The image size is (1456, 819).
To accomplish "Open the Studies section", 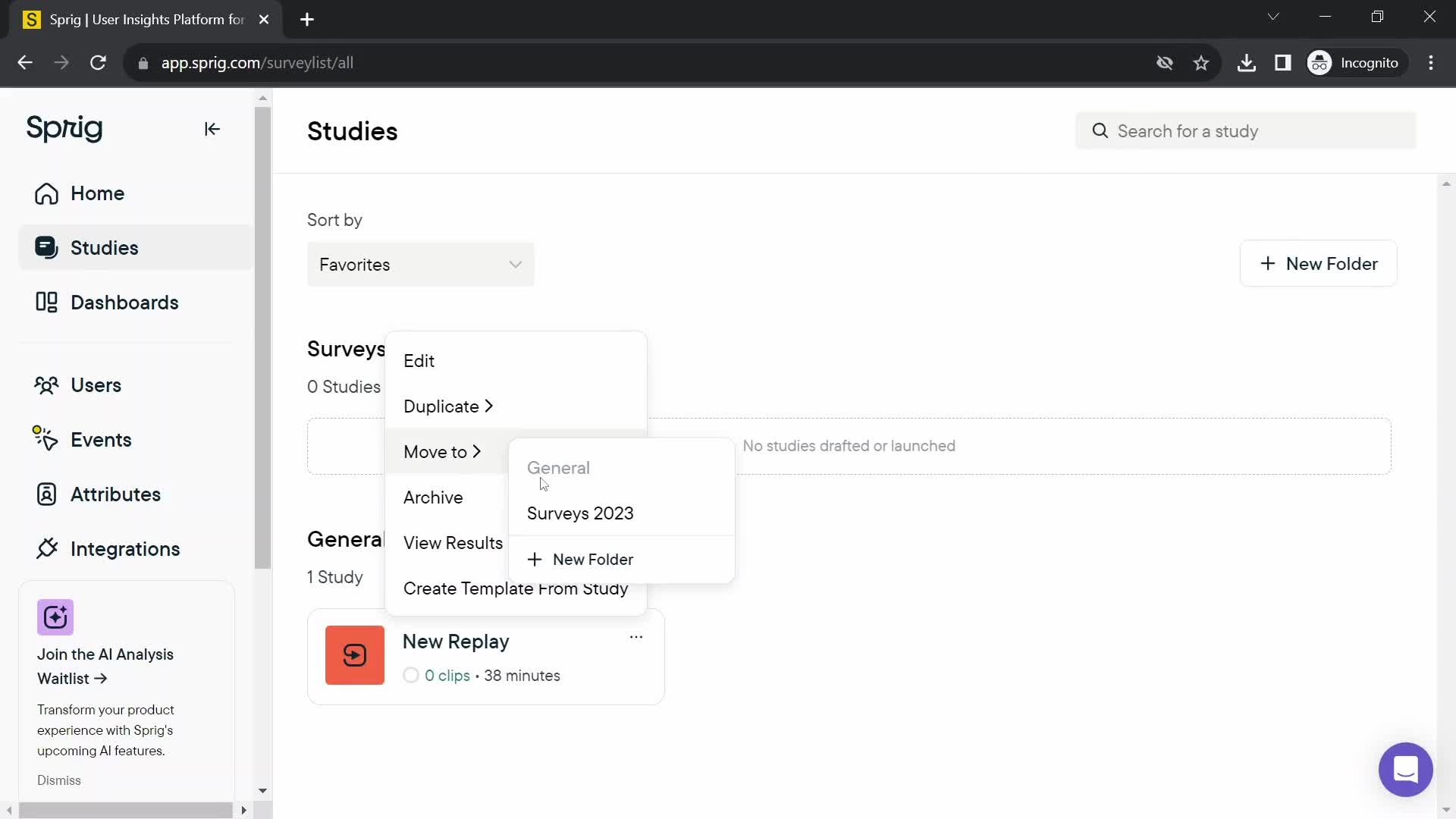I will [104, 249].
